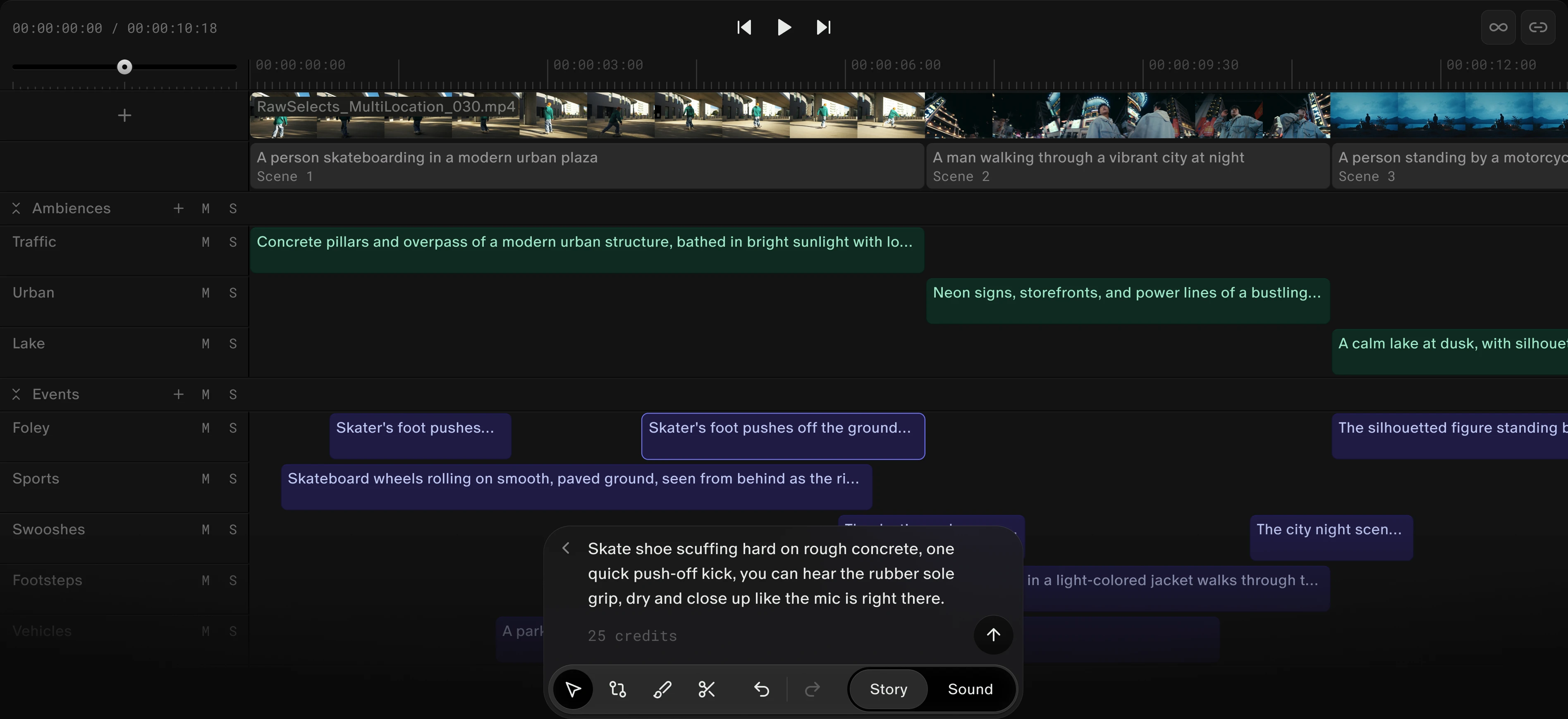Click the link icon at top right

1538,27
